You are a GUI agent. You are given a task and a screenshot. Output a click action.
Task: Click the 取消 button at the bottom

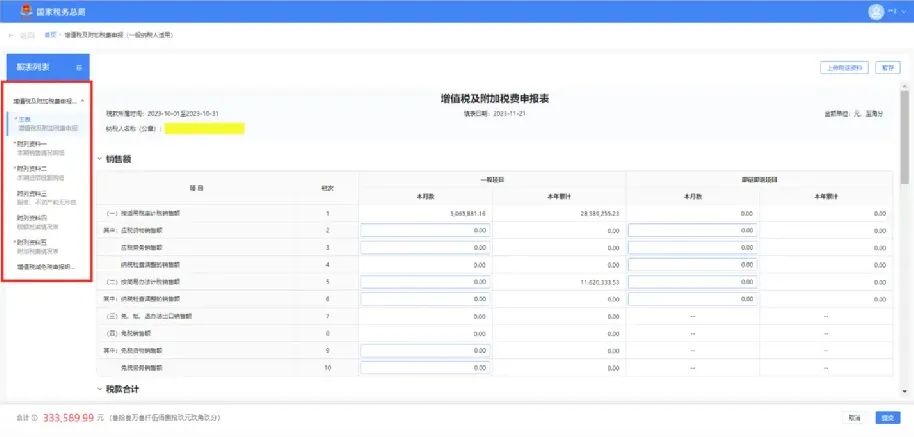[x=854, y=418]
